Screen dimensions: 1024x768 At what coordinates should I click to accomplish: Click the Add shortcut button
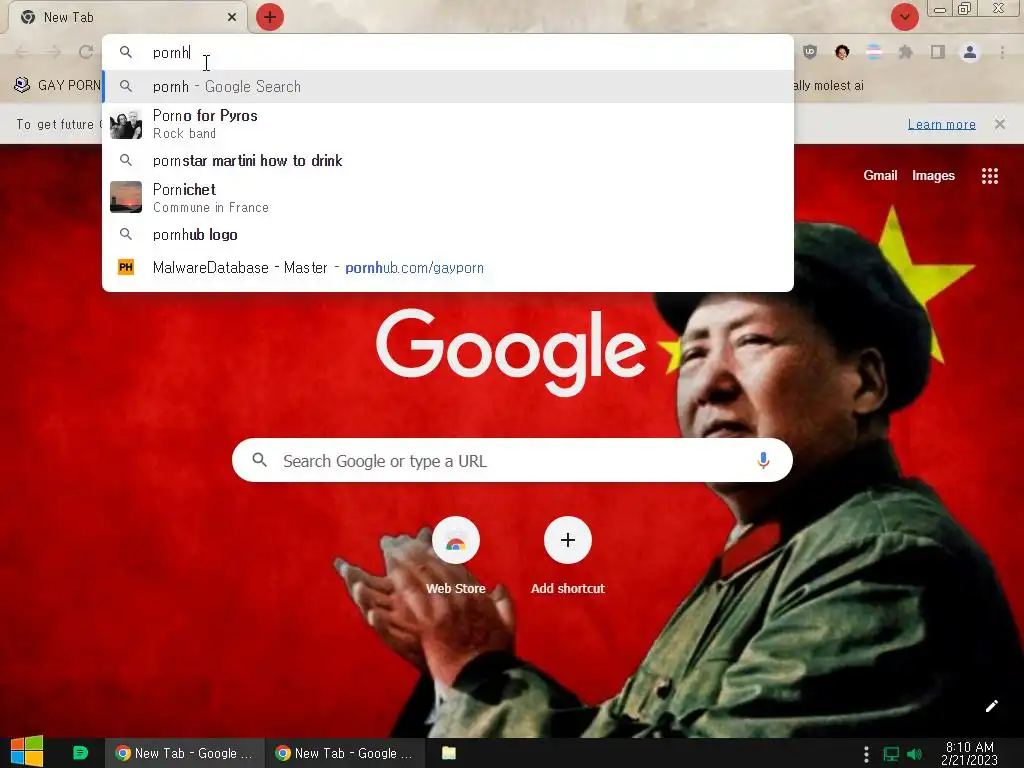point(568,556)
